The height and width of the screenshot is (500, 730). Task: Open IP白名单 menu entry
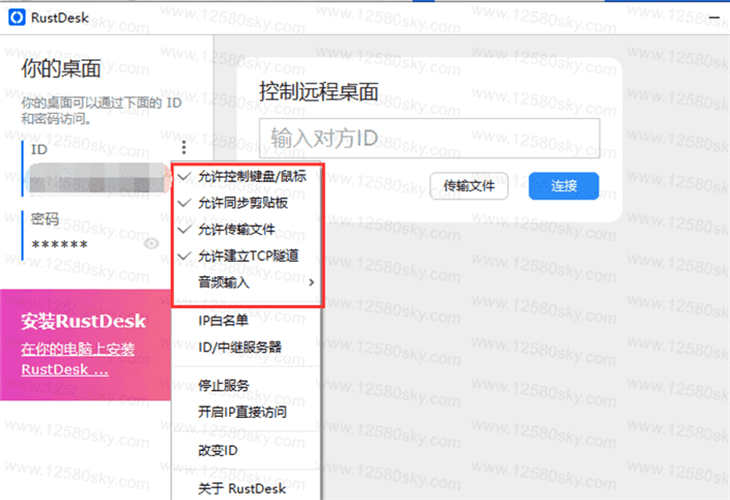pyautogui.click(x=246, y=320)
